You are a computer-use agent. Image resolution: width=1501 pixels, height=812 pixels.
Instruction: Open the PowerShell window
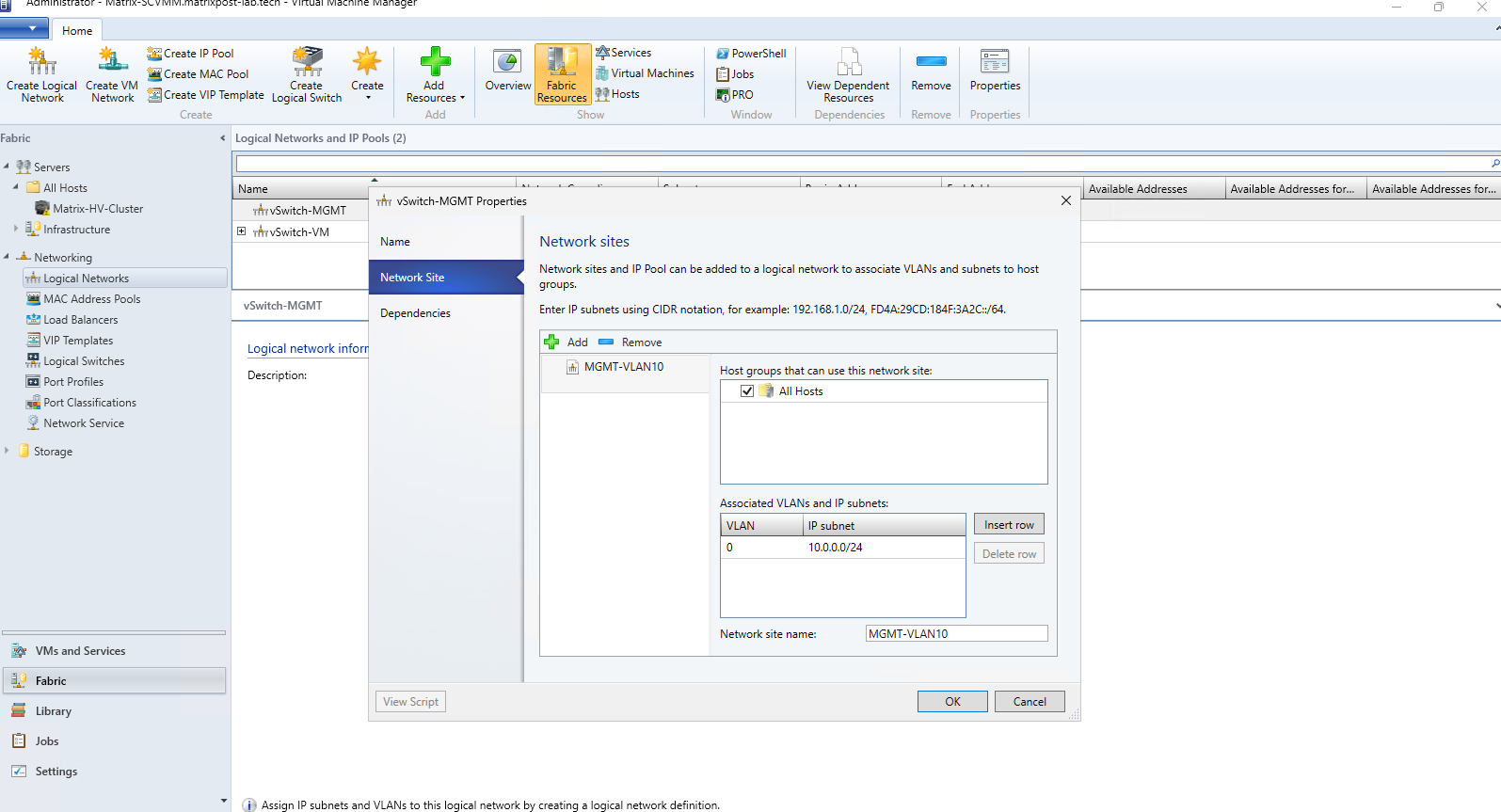coord(751,54)
